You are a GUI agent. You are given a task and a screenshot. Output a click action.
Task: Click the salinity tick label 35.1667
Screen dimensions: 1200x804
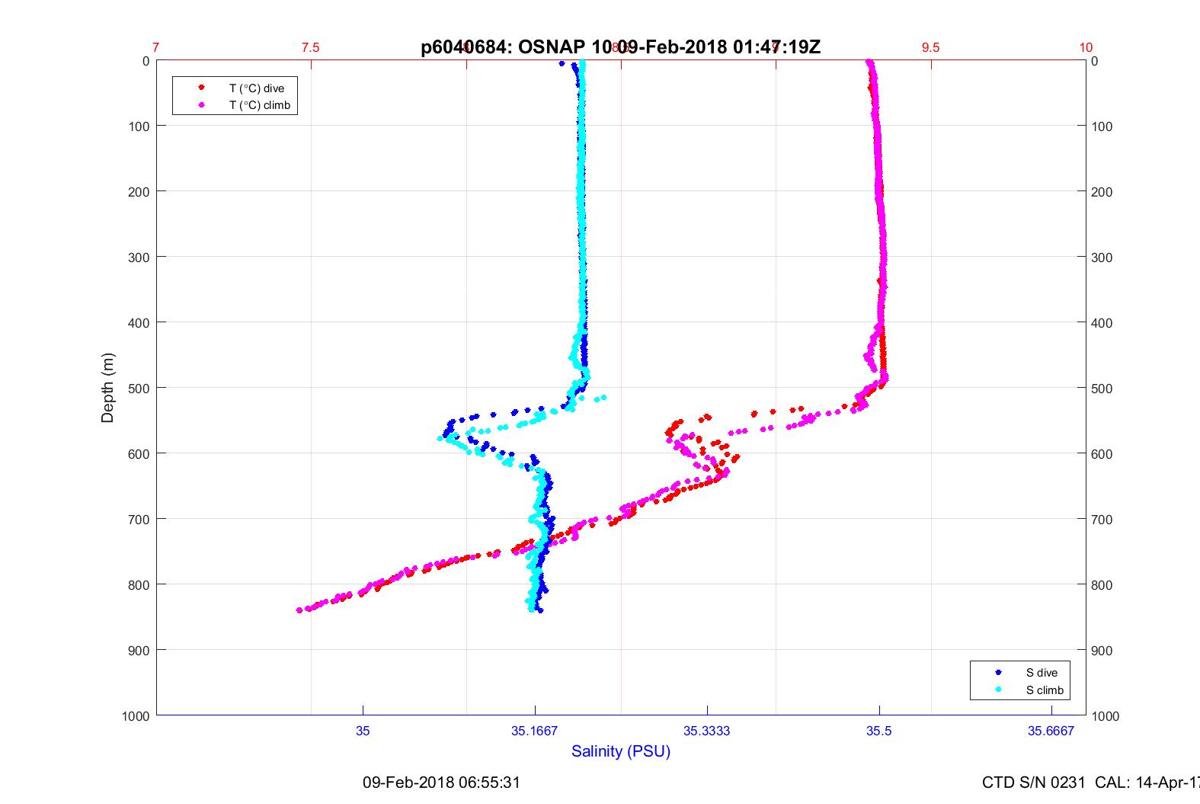535,731
